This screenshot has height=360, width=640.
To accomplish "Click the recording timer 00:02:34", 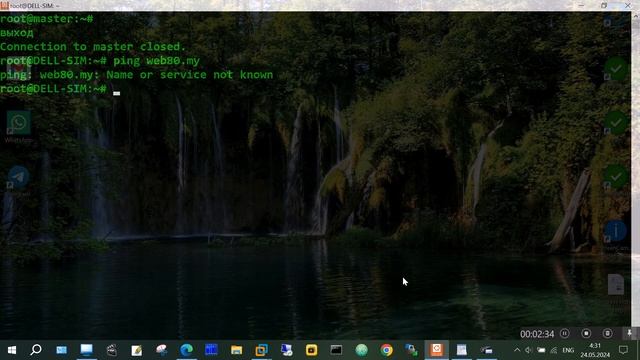I will 537,334.
